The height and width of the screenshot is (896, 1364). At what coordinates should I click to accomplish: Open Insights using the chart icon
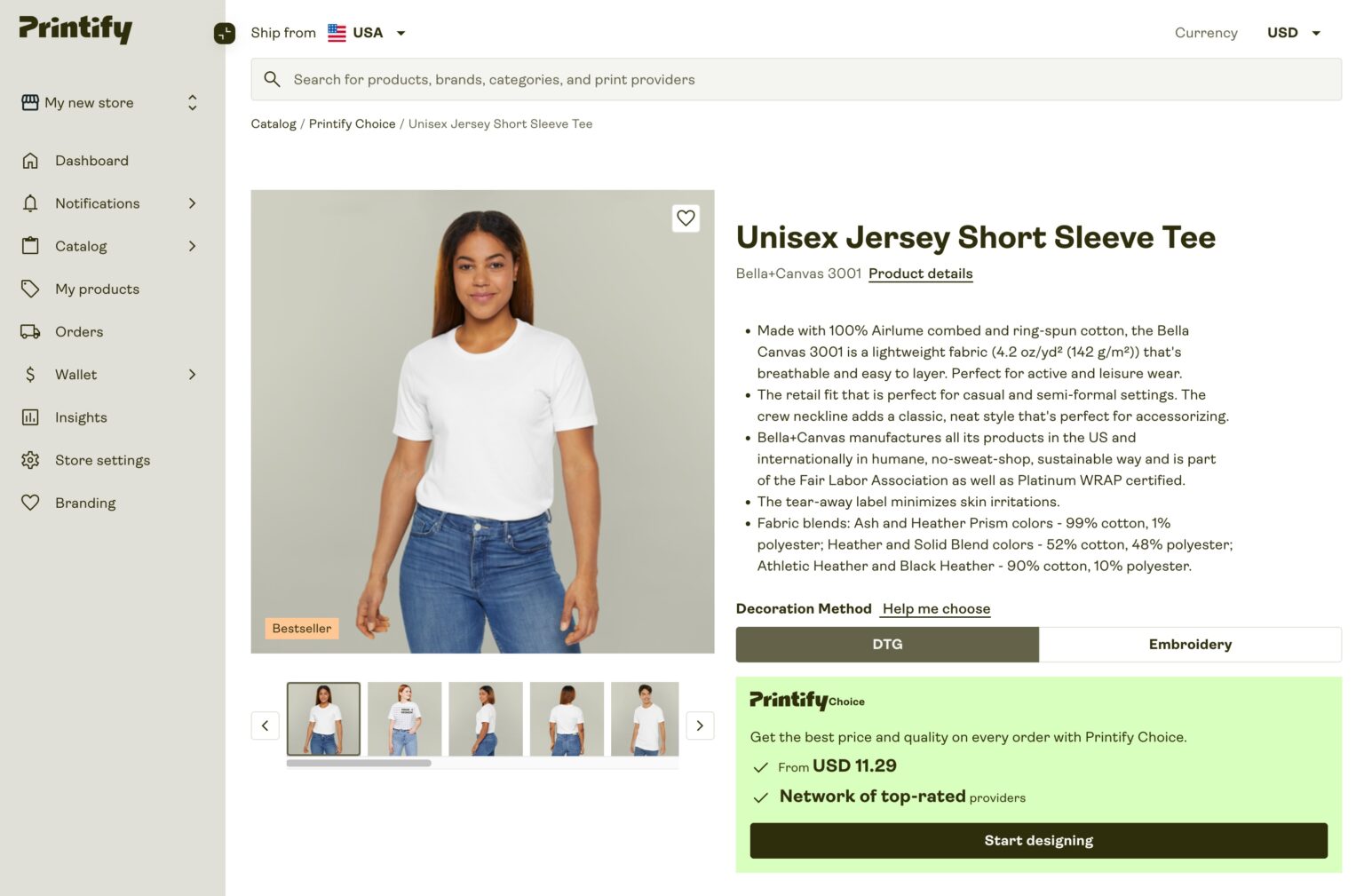point(30,417)
